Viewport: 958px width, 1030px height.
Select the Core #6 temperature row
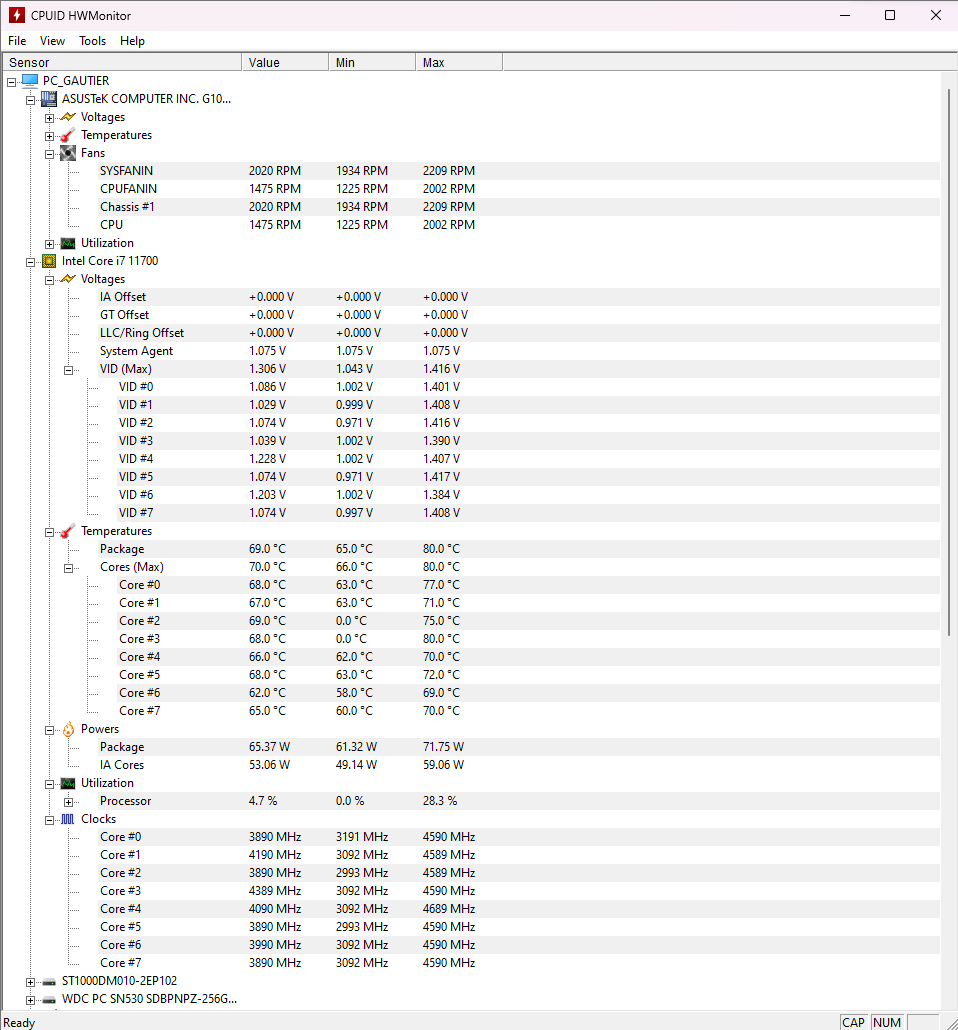coord(529,693)
